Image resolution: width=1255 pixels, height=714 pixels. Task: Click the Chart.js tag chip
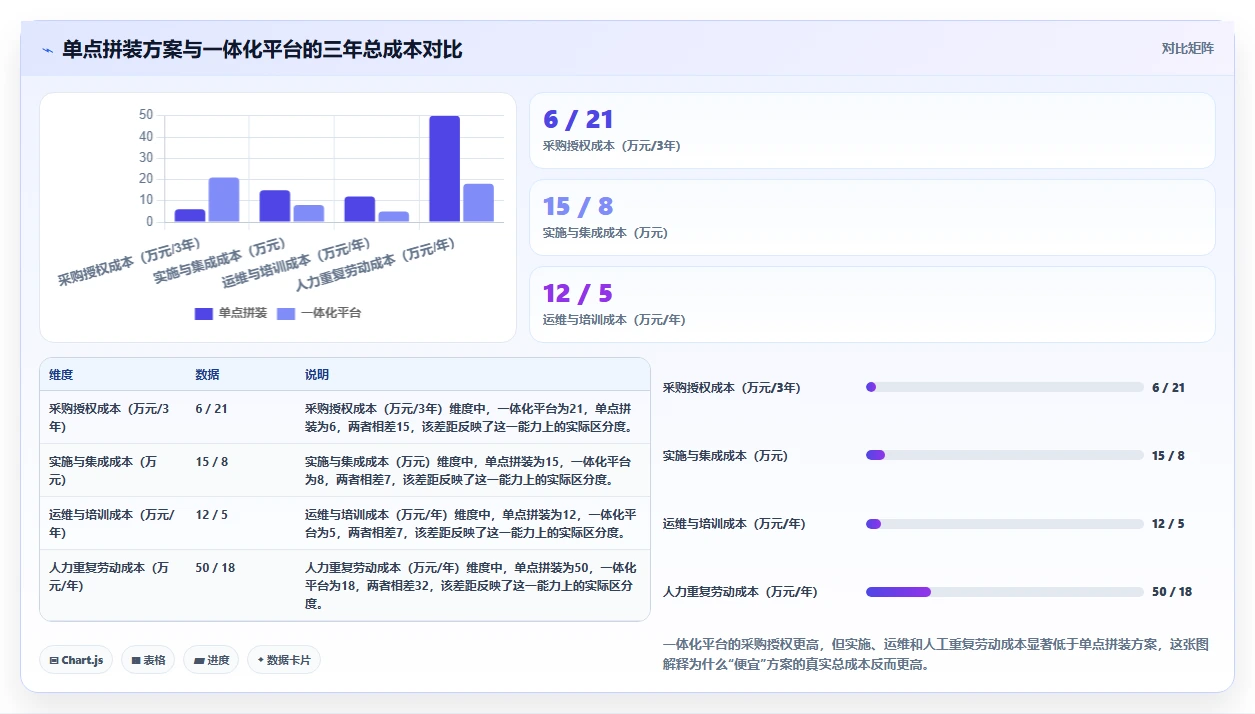[x=76, y=660]
